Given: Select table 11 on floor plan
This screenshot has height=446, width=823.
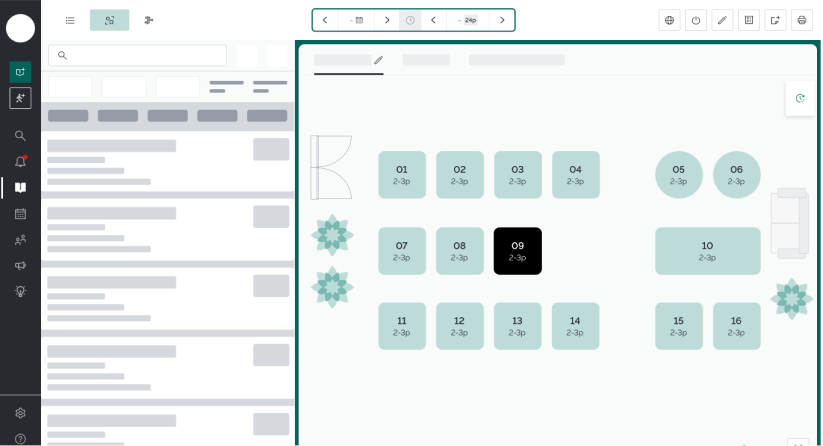Looking at the screenshot, I should tap(402, 326).
